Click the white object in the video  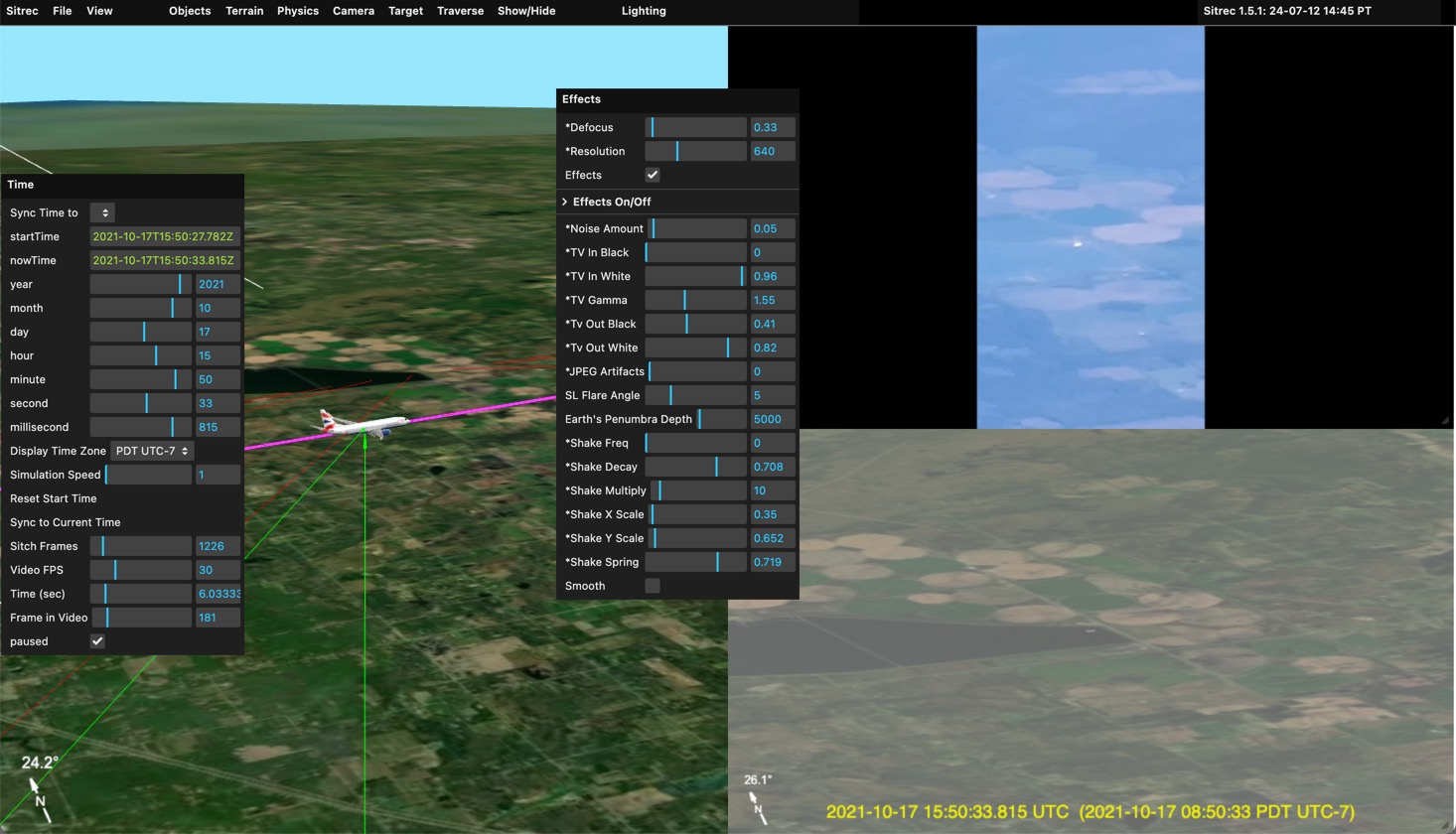1078,241
